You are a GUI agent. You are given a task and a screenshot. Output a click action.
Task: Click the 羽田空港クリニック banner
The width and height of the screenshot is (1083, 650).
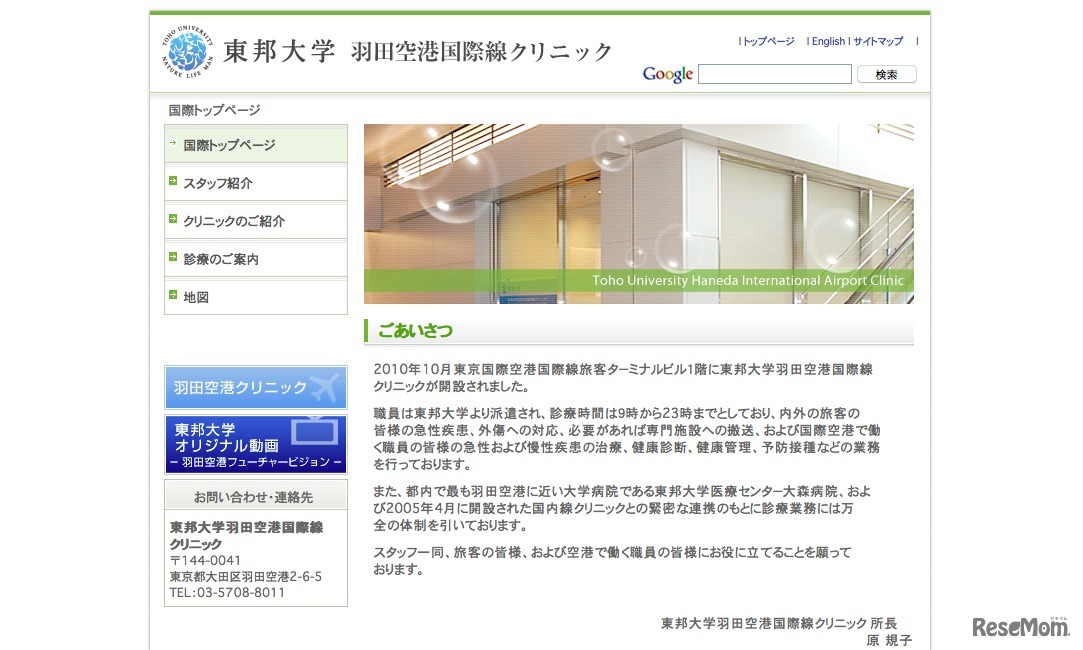(x=255, y=386)
